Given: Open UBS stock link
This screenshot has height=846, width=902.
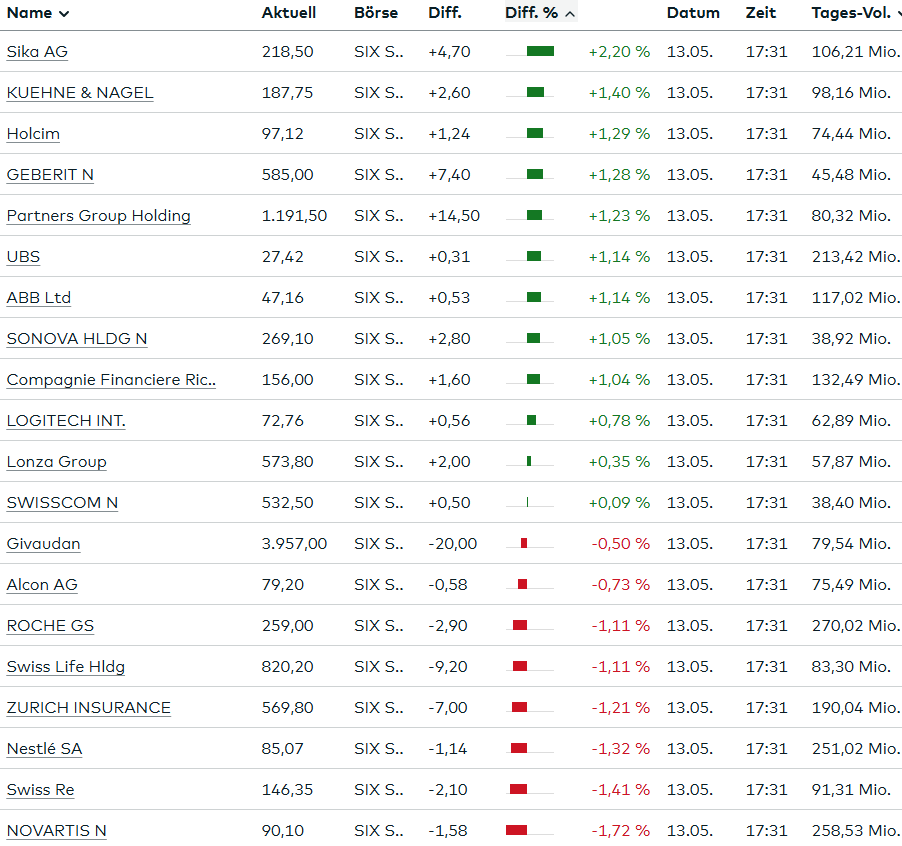Looking at the screenshot, I should point(23,257).
